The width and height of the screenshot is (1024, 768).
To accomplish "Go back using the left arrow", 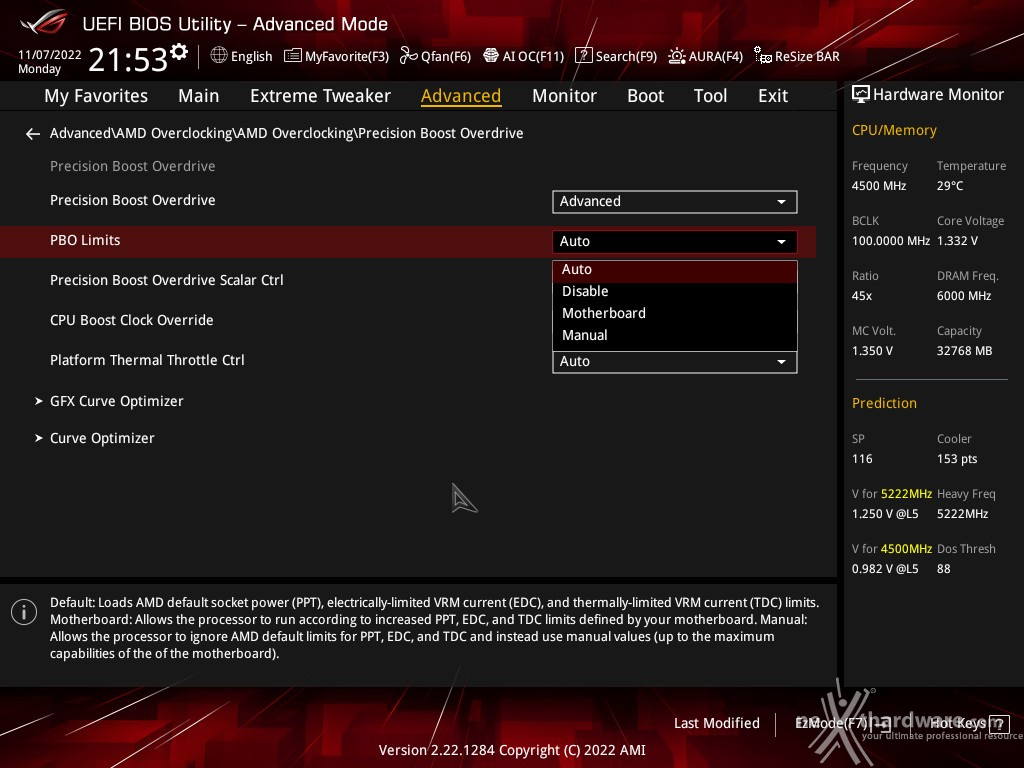I will [x=33, y=134].
